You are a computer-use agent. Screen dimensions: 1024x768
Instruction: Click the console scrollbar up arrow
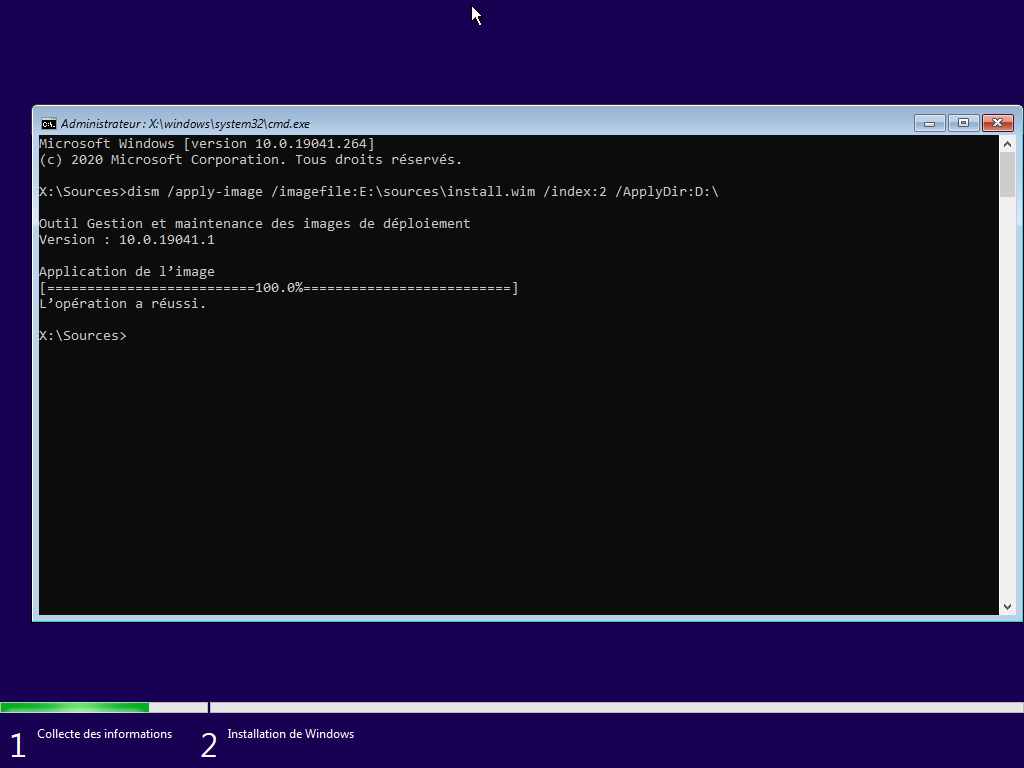tap(1007, 144)
